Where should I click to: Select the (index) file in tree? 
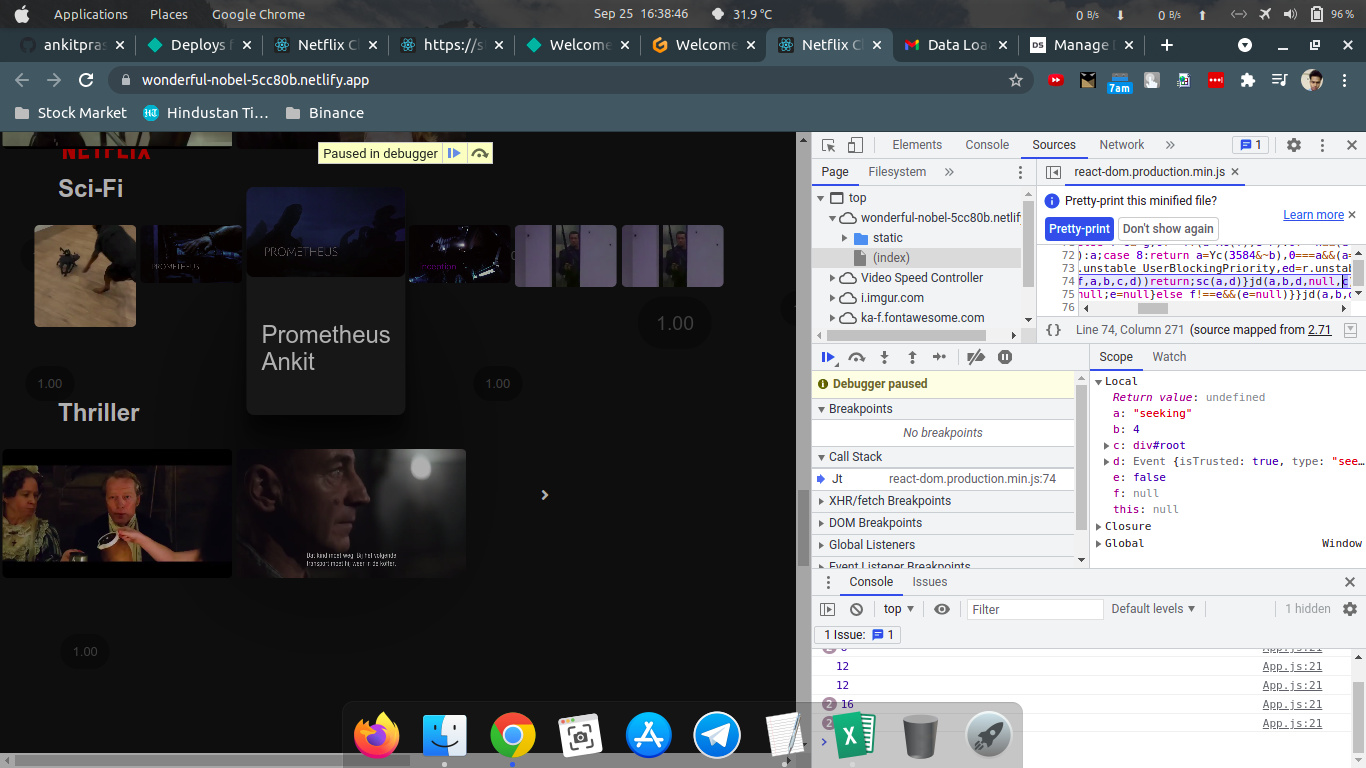891,258
